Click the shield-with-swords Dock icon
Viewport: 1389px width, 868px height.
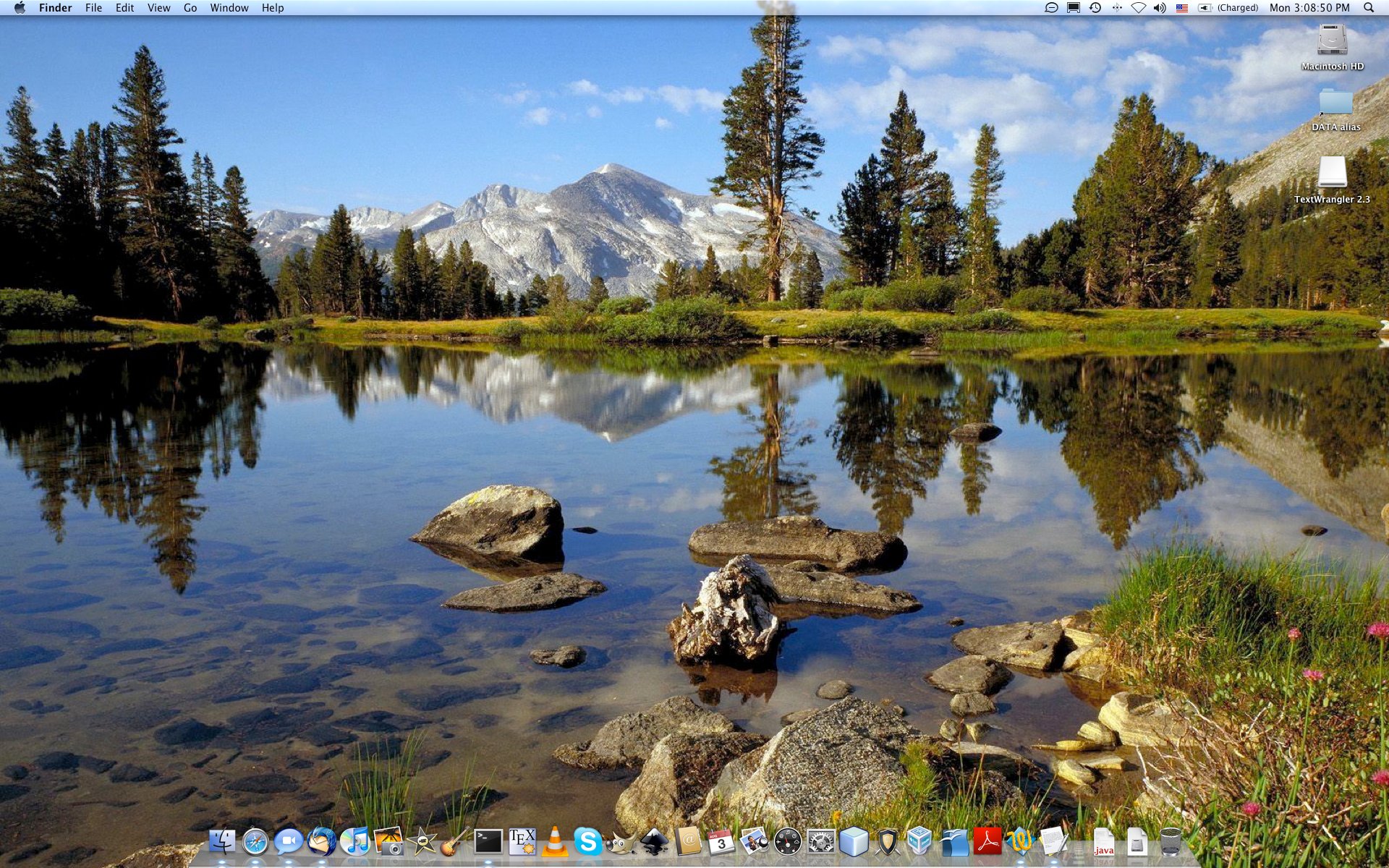(888, 842)
